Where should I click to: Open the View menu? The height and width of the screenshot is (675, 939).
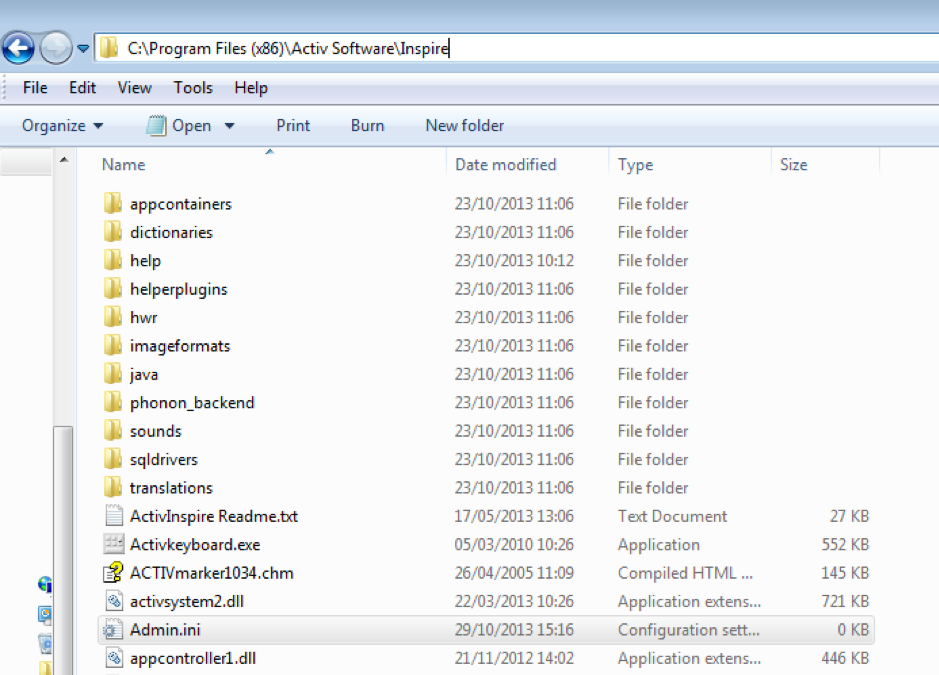[135, 88]
